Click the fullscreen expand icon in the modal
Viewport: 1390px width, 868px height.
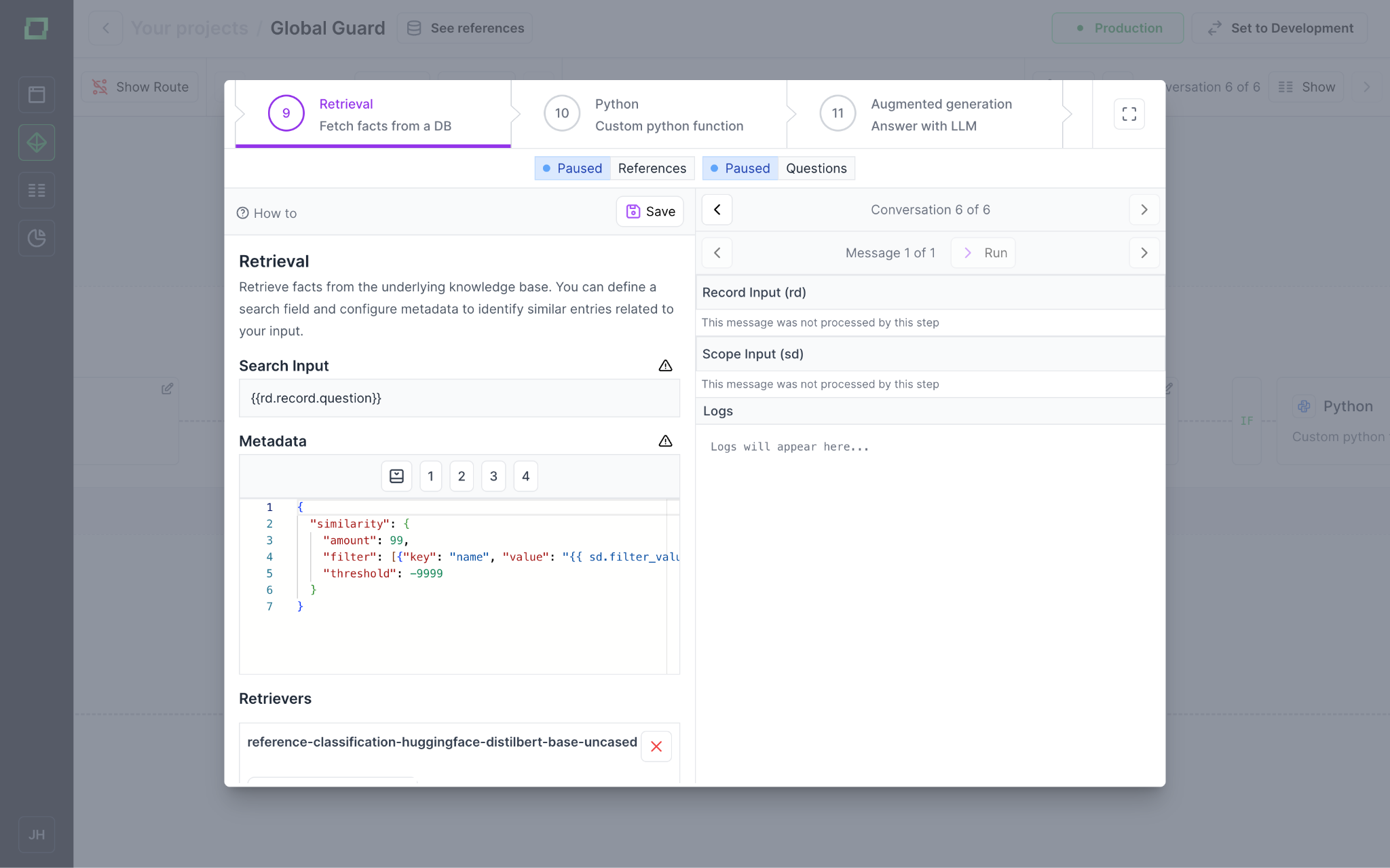pos(1129,114)
